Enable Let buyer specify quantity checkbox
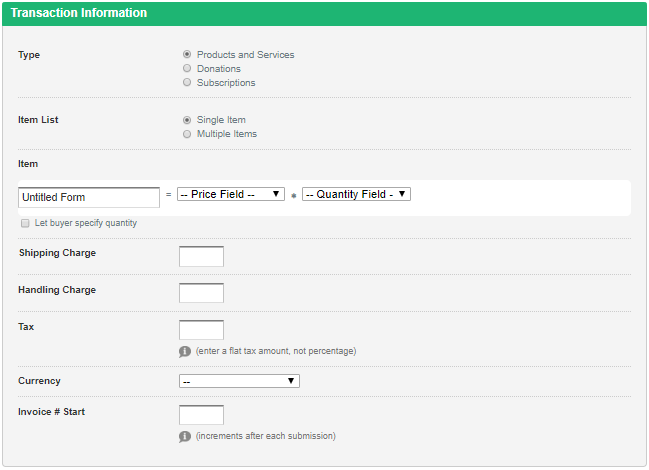This screenshot has width=649, height=470. pyautogui.click(x=25, y=223)
